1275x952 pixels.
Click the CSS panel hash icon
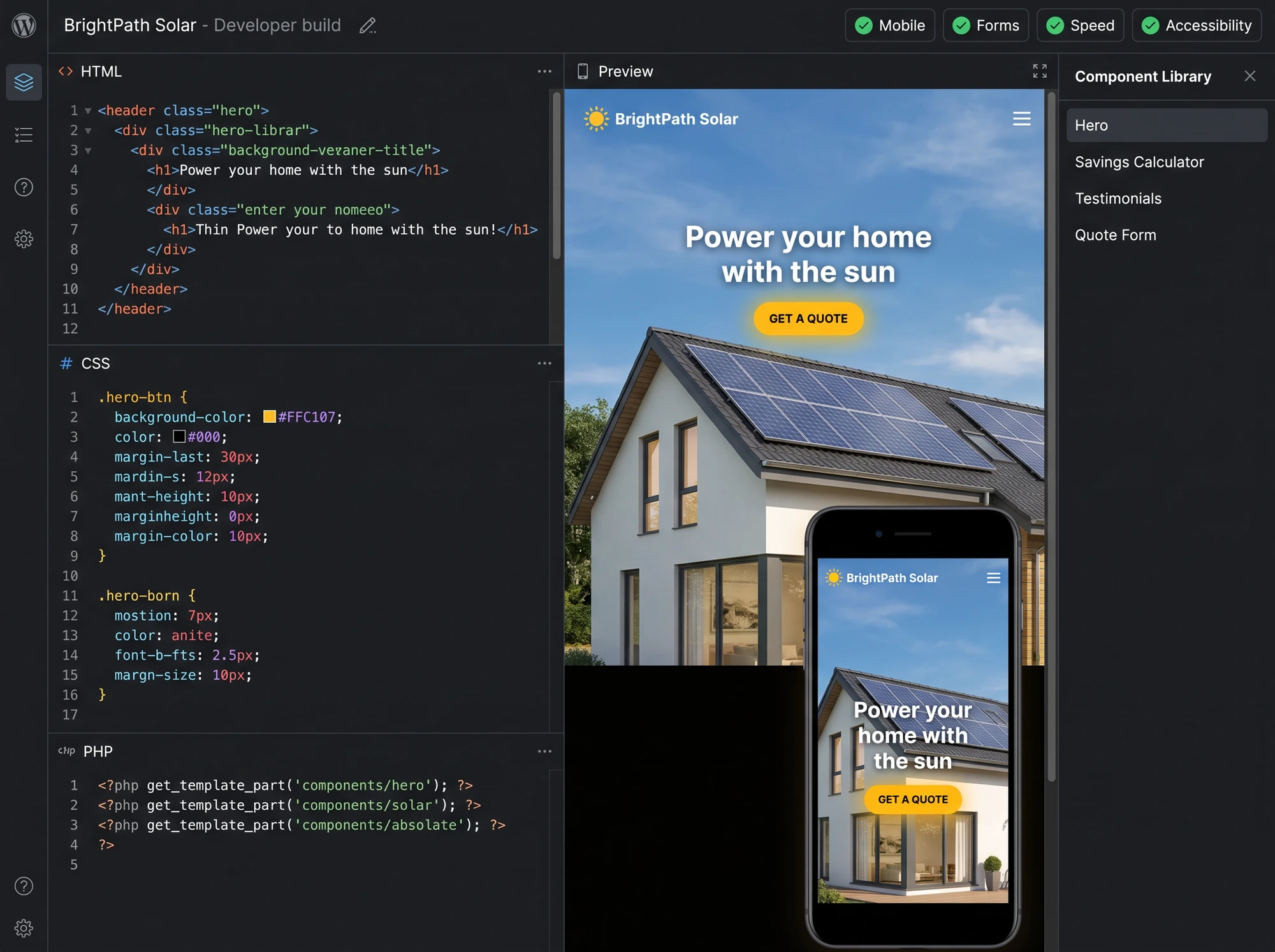click(66, 363)
